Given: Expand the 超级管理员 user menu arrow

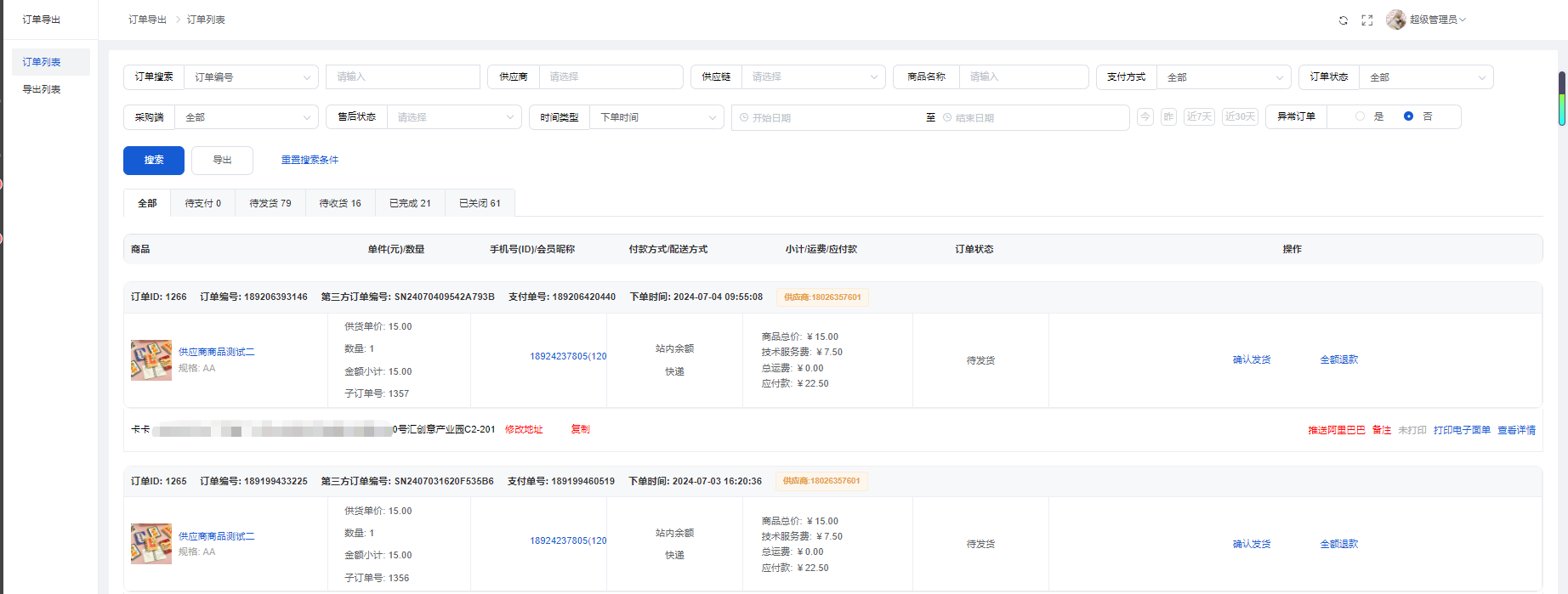Looking at the screenshot, I should [1463, 20].
